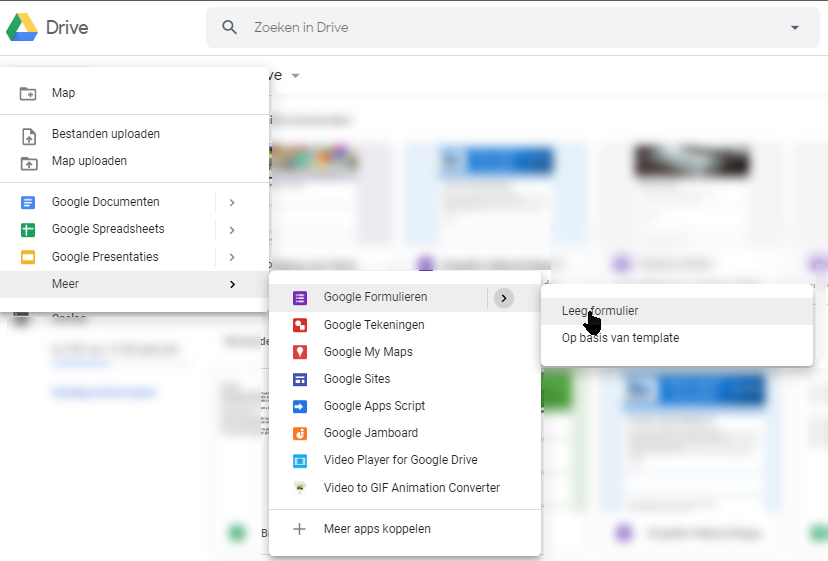The image size is (828, 561).
Task: Select Google Formulieren in the submenu
Action: pyautogui.click(x=405, y=297)
